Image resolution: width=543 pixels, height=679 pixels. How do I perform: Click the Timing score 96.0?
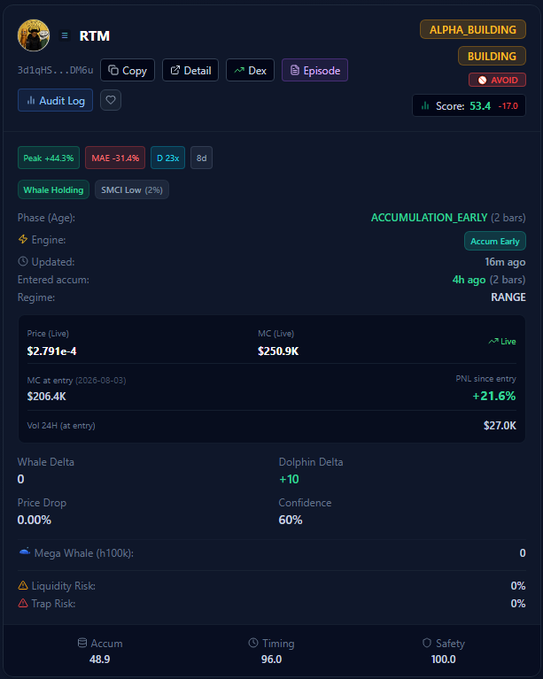tap(272, 659)
